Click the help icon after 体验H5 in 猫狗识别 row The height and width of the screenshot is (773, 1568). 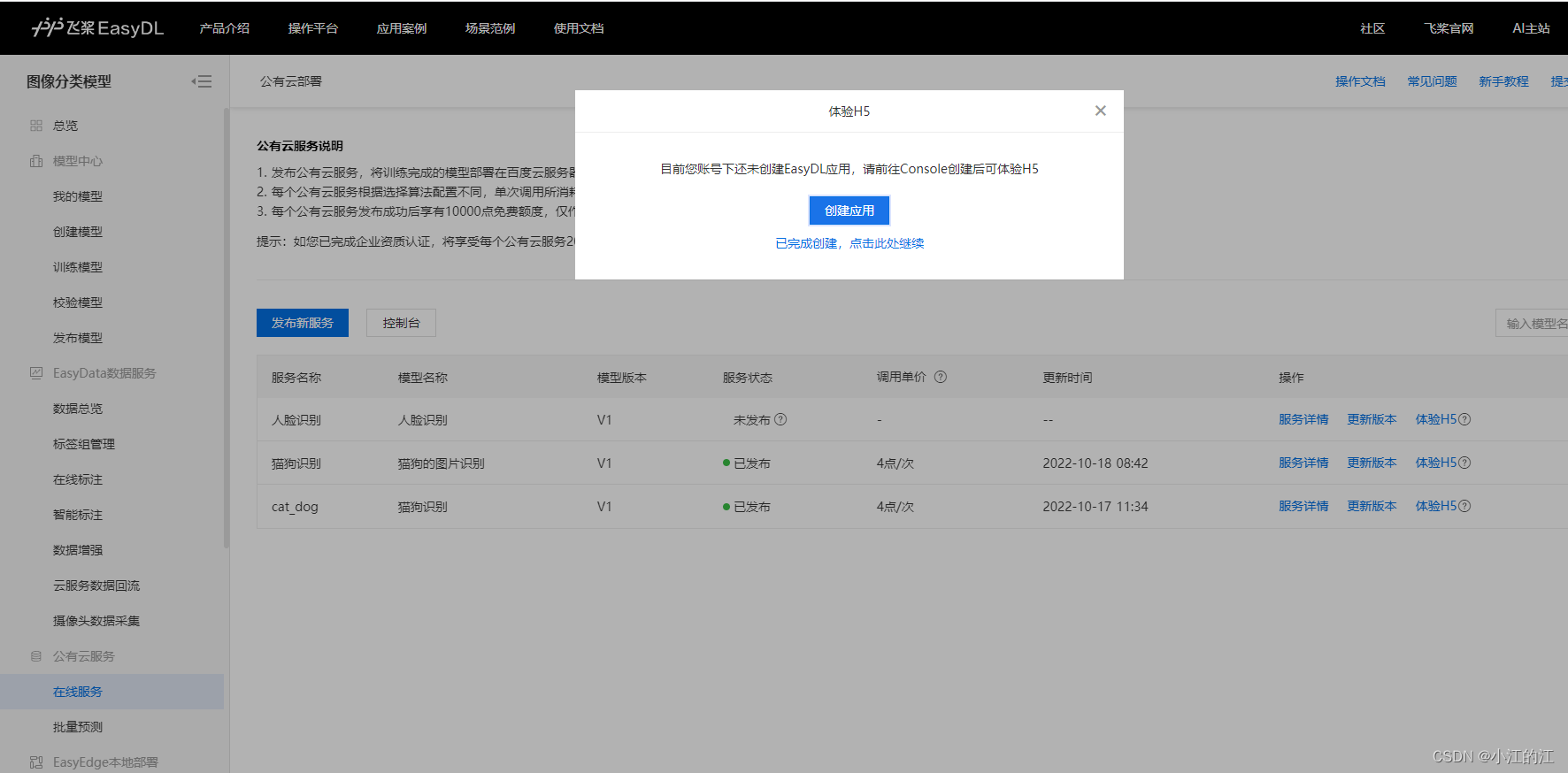pyautogui.click(x=1464, y=463)
